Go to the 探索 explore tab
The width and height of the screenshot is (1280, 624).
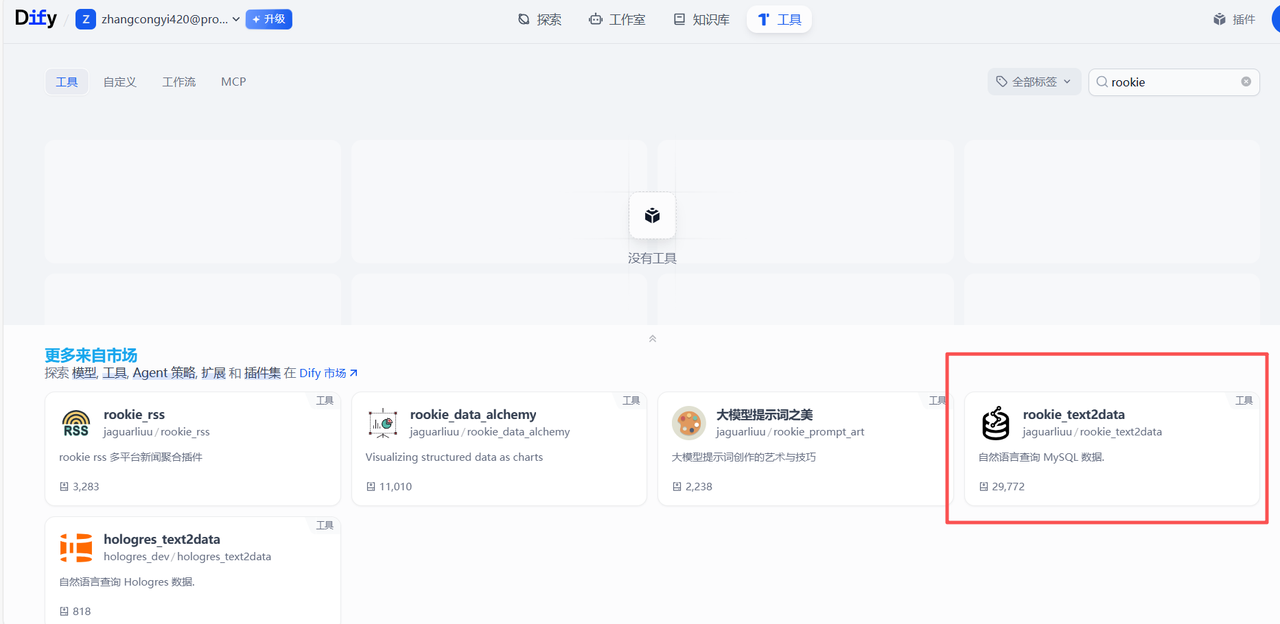click(540, 19)
